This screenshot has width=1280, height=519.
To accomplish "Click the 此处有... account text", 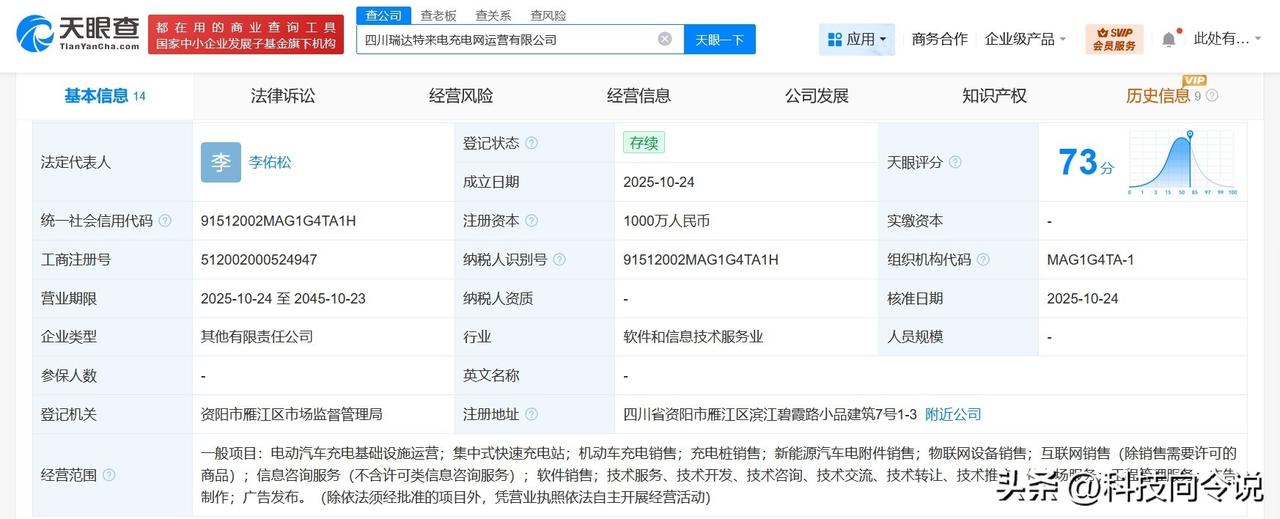I will [1222, 39].
